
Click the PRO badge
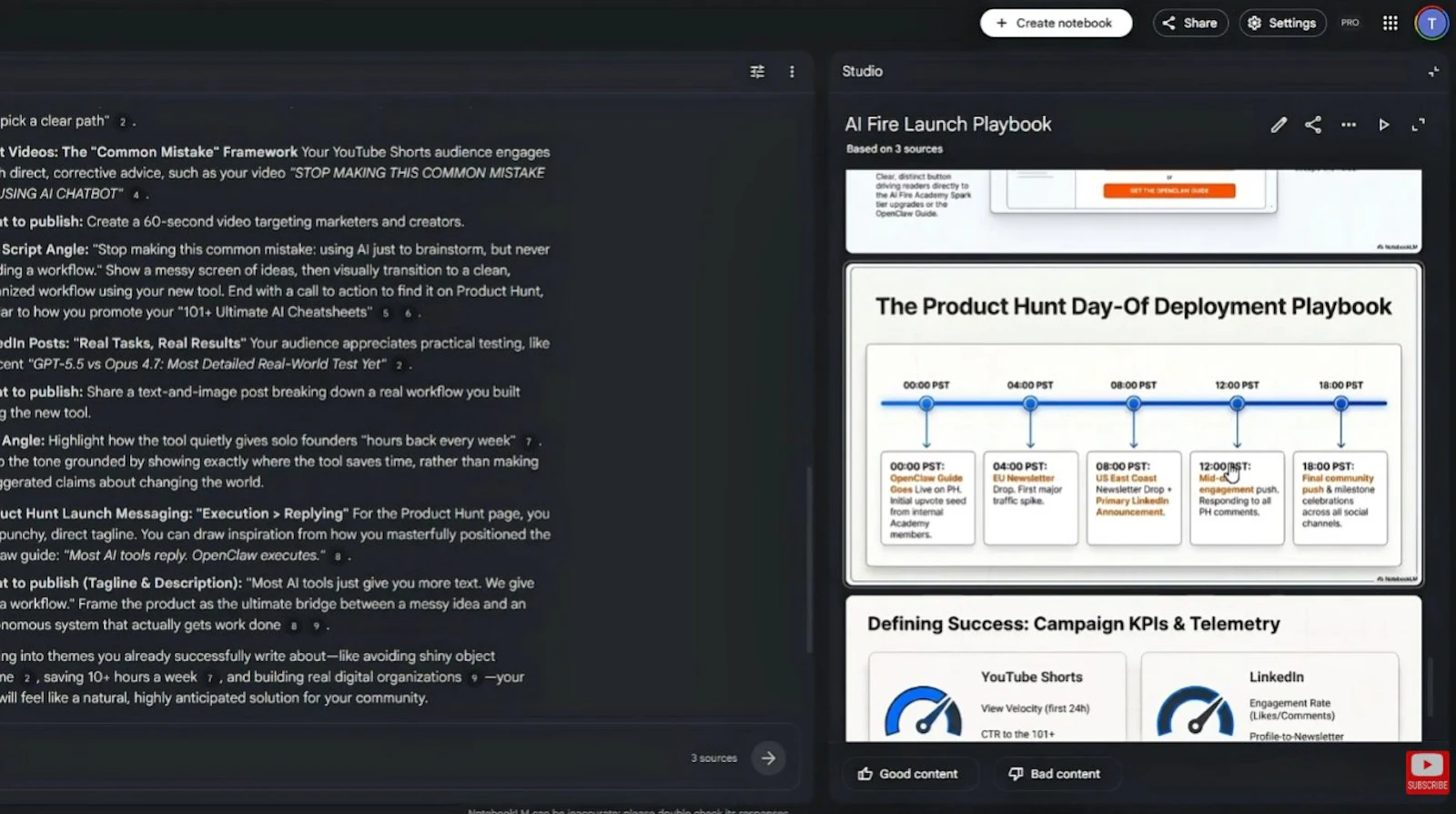click(x=1350, y=23)
